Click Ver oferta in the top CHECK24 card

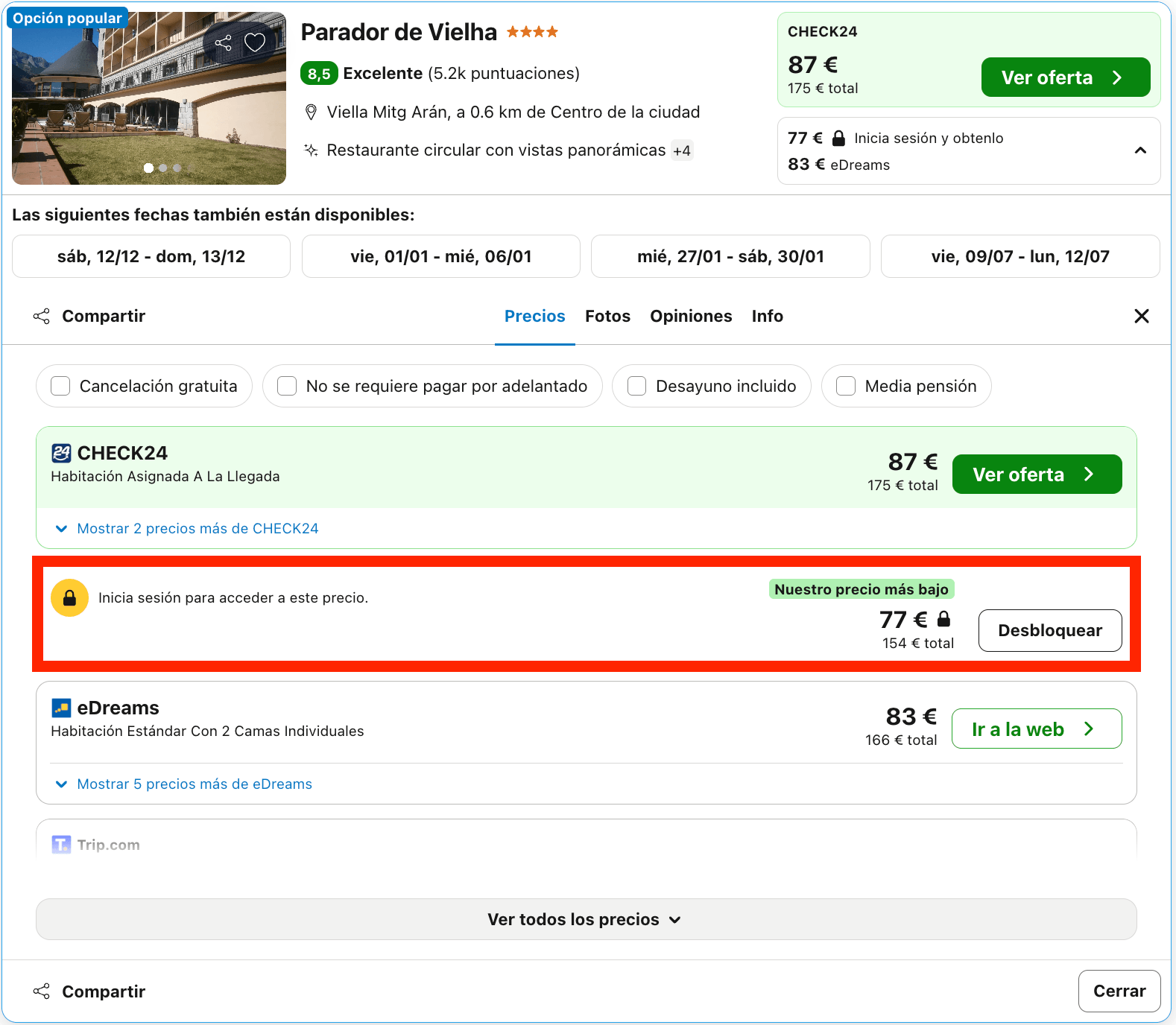(x=1066, y=77)
